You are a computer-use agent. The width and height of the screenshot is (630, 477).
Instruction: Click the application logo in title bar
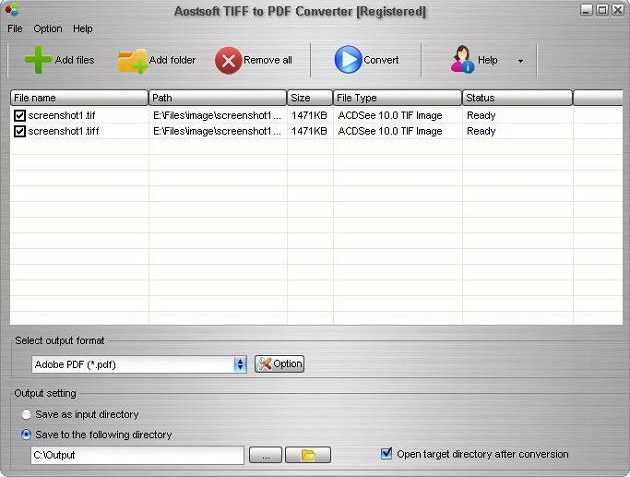tap(12, 9)
